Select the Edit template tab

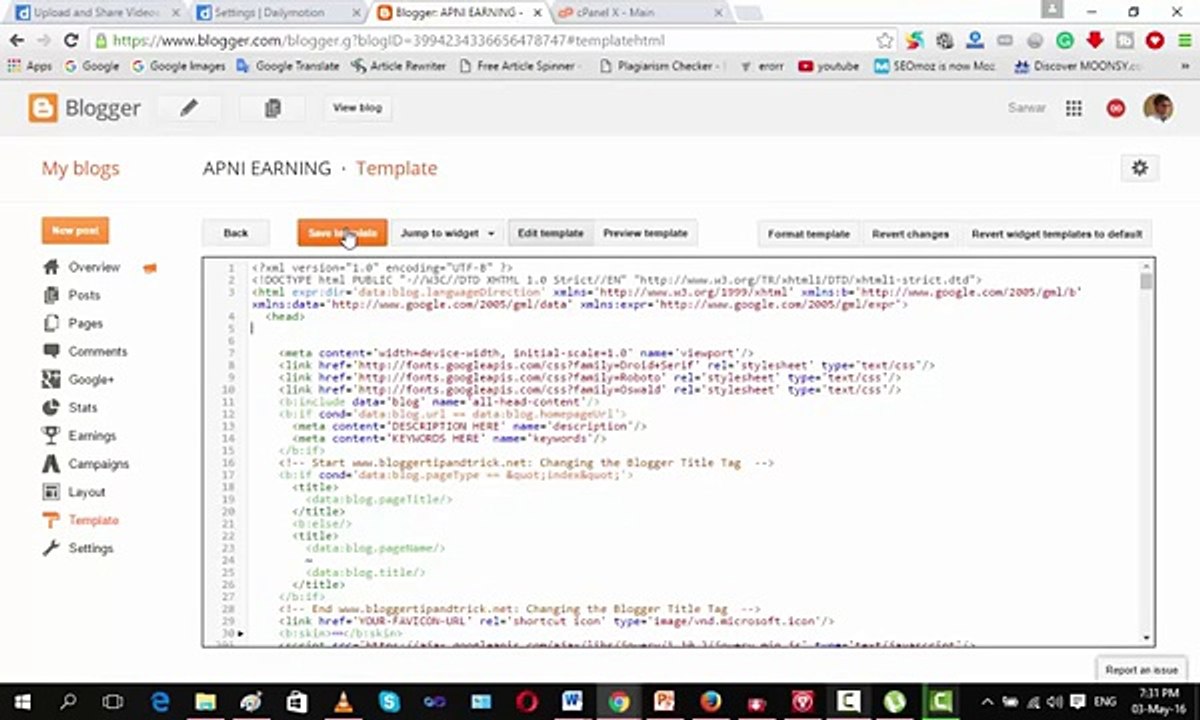tap(550, 233)
